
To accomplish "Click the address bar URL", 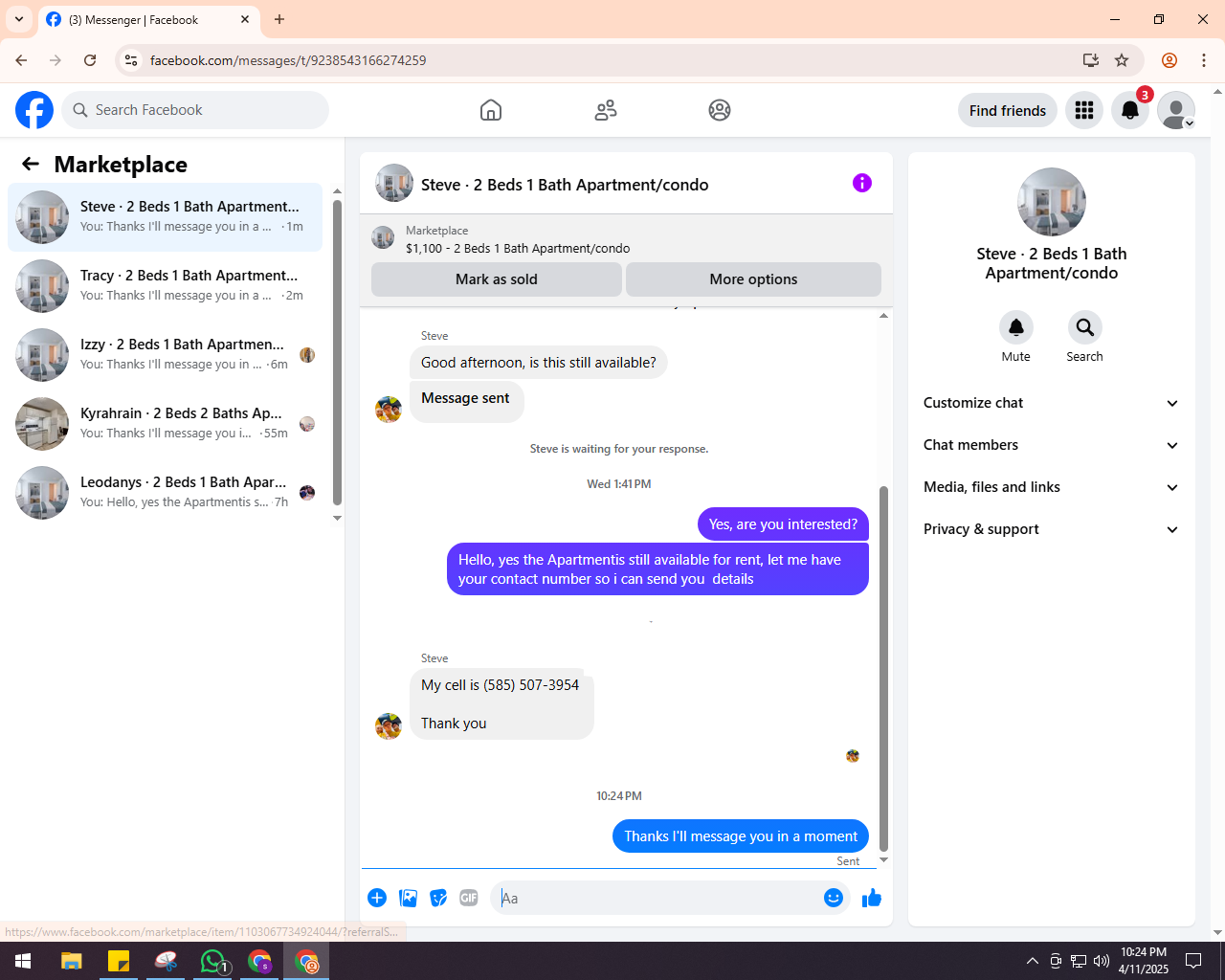I will (x=288, y=60).
